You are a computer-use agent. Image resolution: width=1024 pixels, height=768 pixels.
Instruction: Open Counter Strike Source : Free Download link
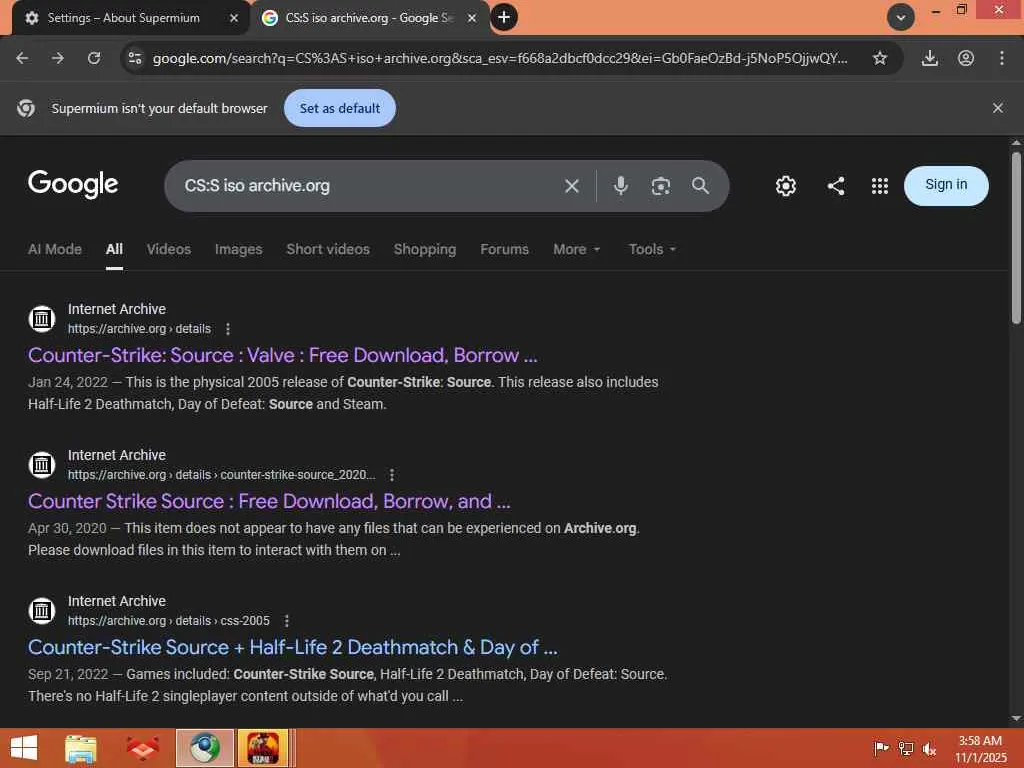coord(269,502)
